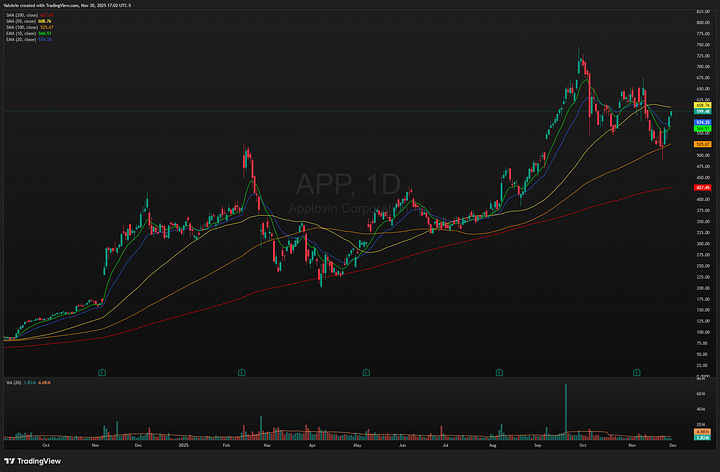Click the tallest volume bar in September
Viewport: 720px width, 472px height.
(x=566, y=412)
